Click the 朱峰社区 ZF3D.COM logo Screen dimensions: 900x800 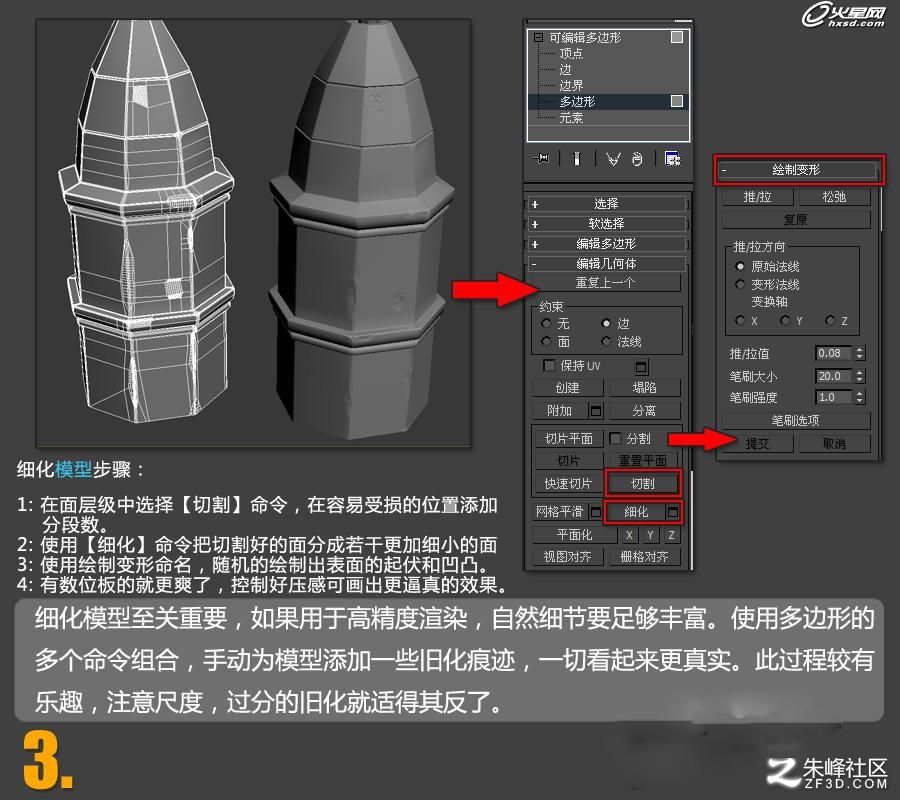point(828,772)
